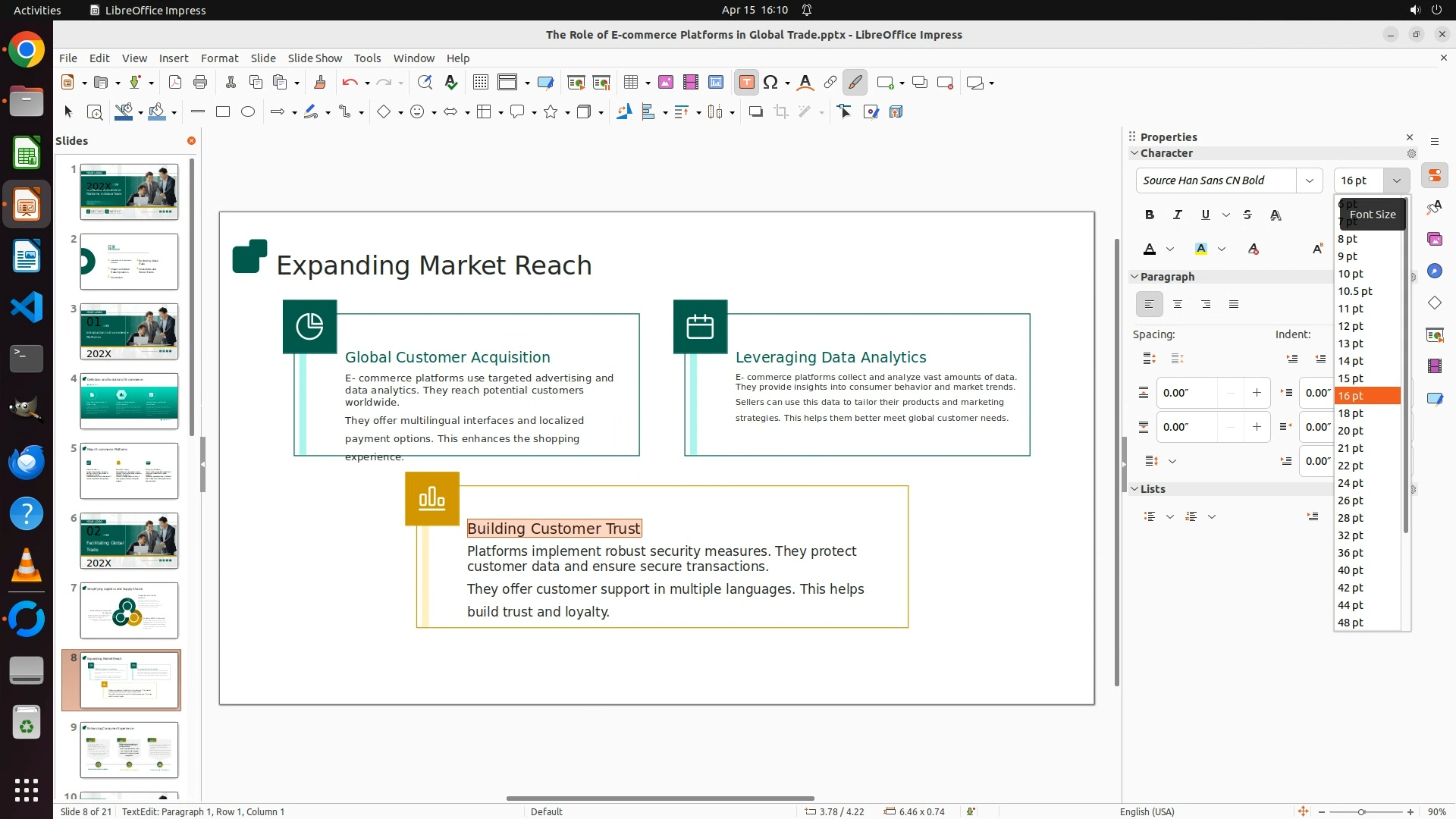Click the Insert Text Box icon
Screen dimensions: 1456x819
[x=746, y=83]
